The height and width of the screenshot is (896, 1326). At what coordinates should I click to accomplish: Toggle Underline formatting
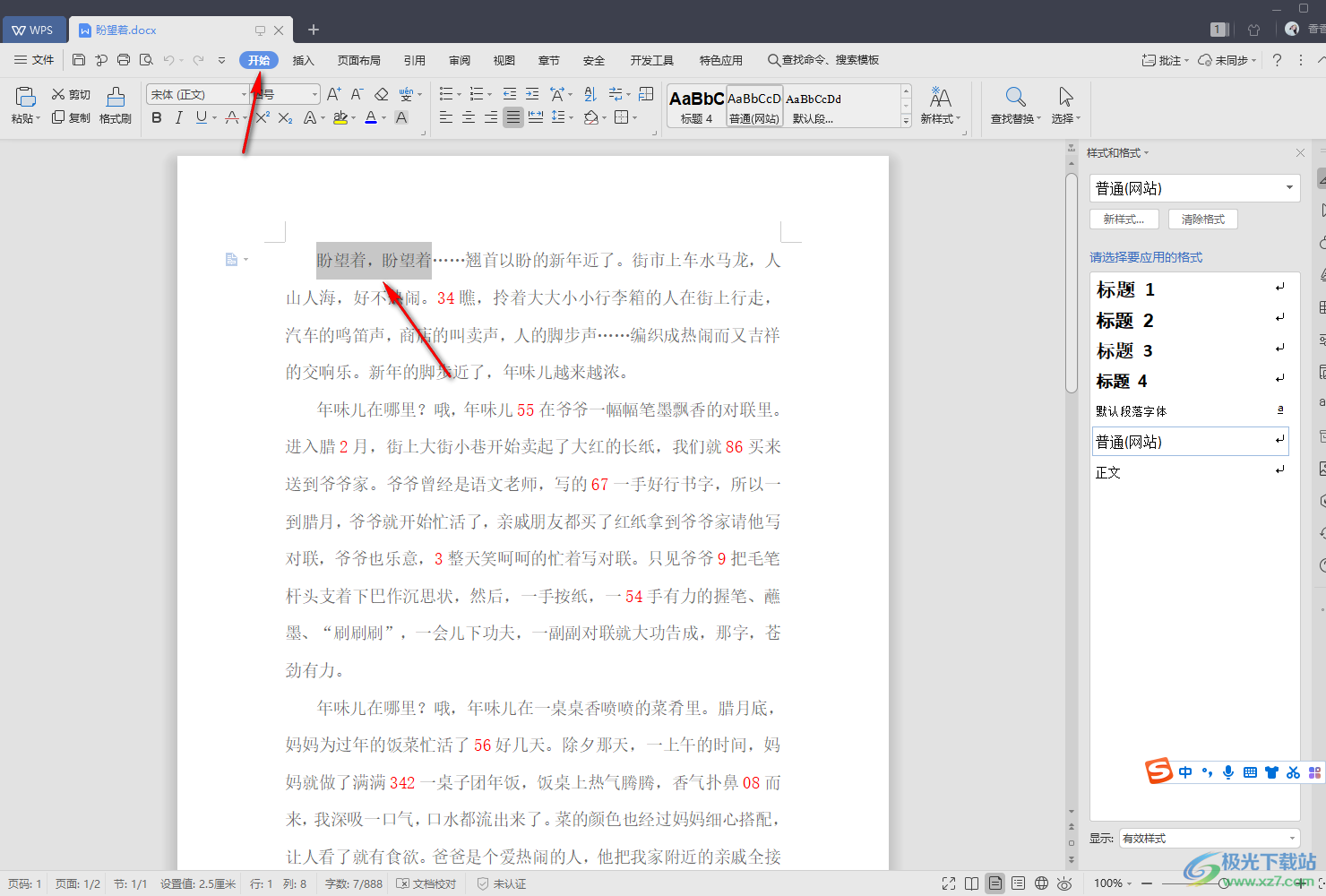tap(202, 117)
